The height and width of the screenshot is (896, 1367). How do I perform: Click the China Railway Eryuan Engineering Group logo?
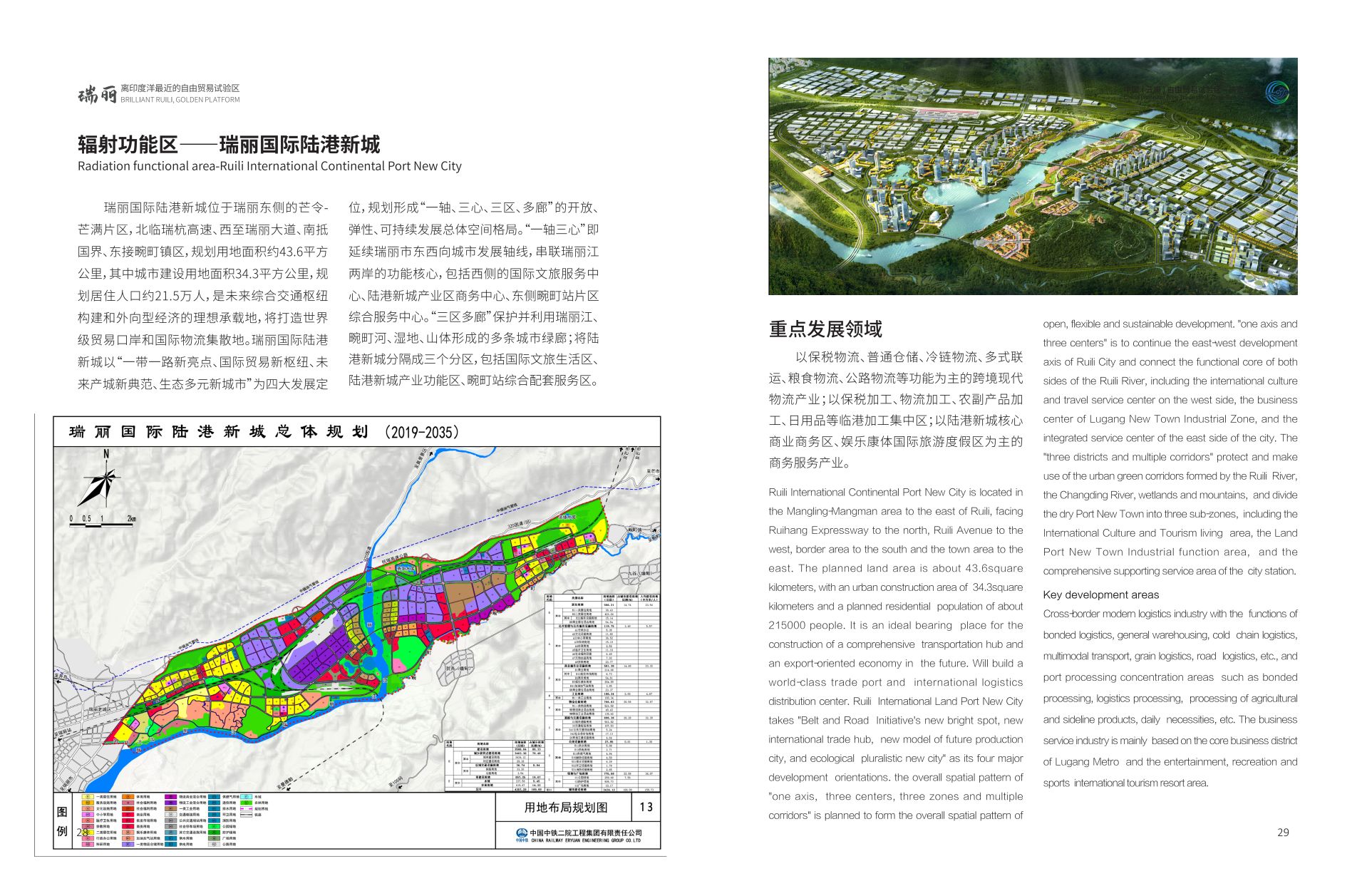pos(521,834)
